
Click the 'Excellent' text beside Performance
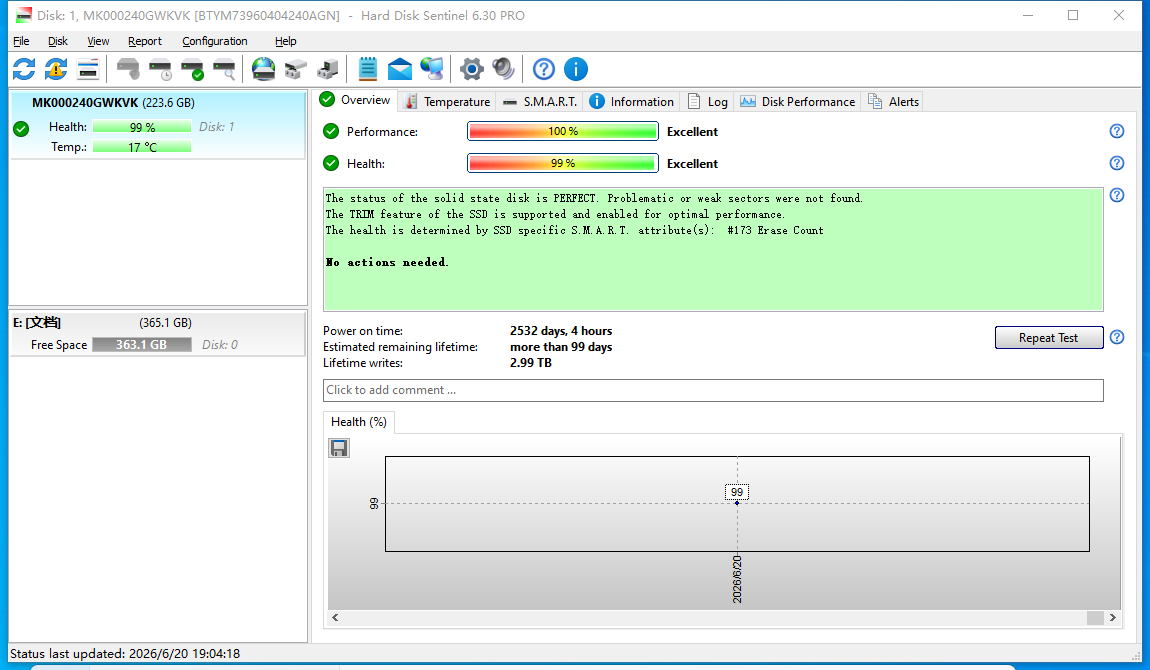692,131
